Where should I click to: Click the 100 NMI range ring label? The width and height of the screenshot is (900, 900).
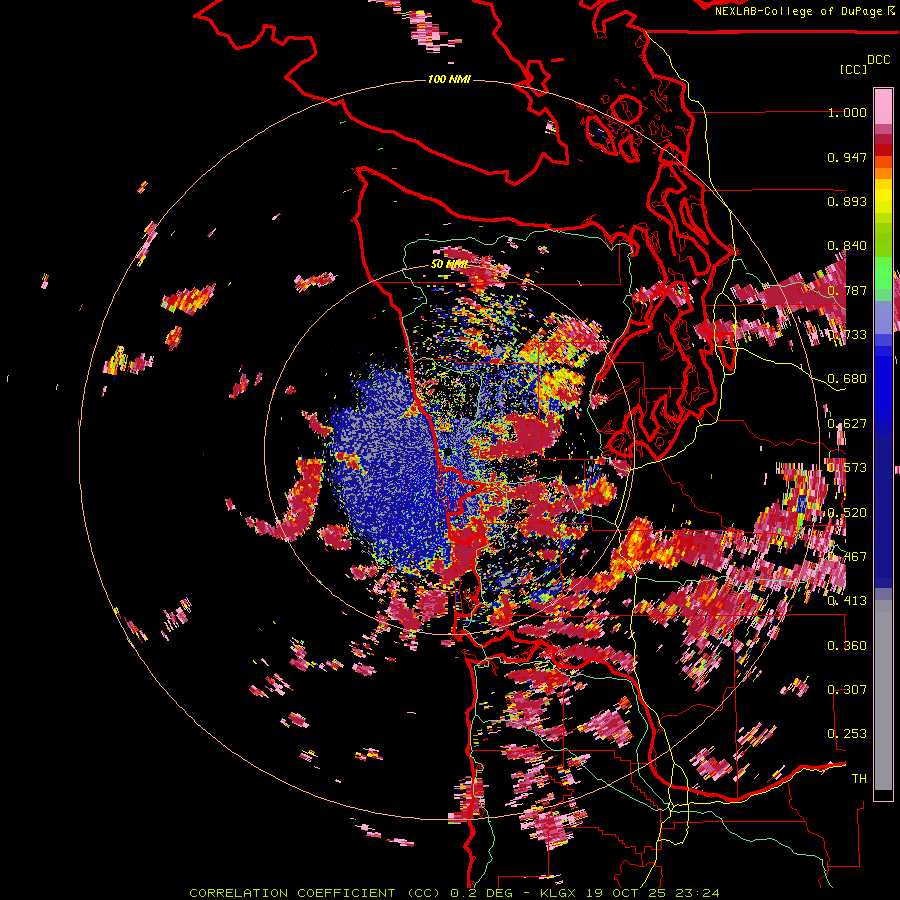(x=449, y=79)
